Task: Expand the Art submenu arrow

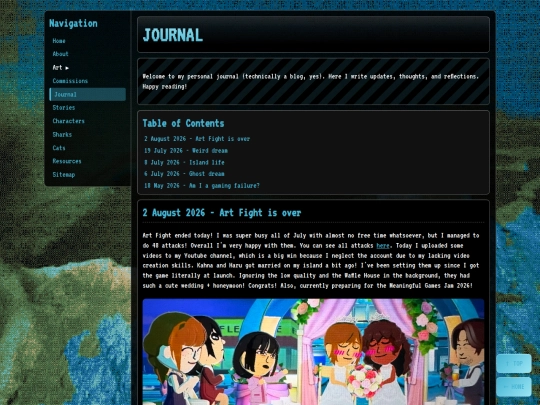Action: click(67, 68)
